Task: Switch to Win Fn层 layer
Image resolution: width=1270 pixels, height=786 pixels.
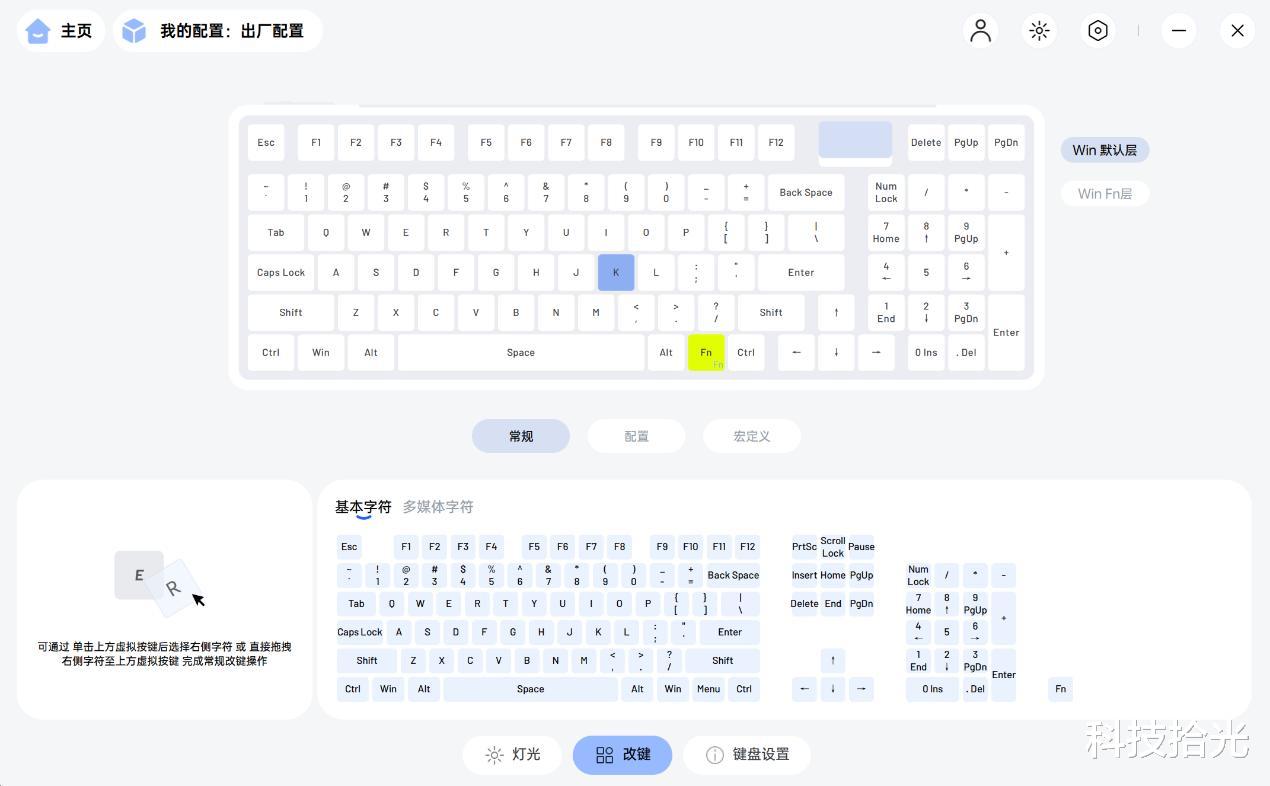Action: 1105,194
